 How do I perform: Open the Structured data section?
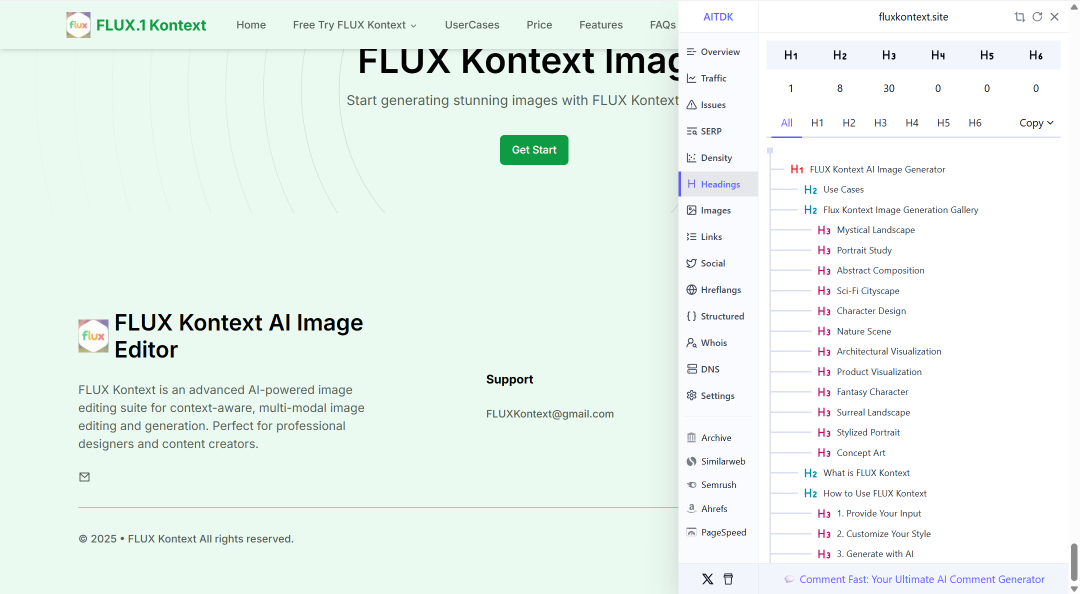pos(715,316)
